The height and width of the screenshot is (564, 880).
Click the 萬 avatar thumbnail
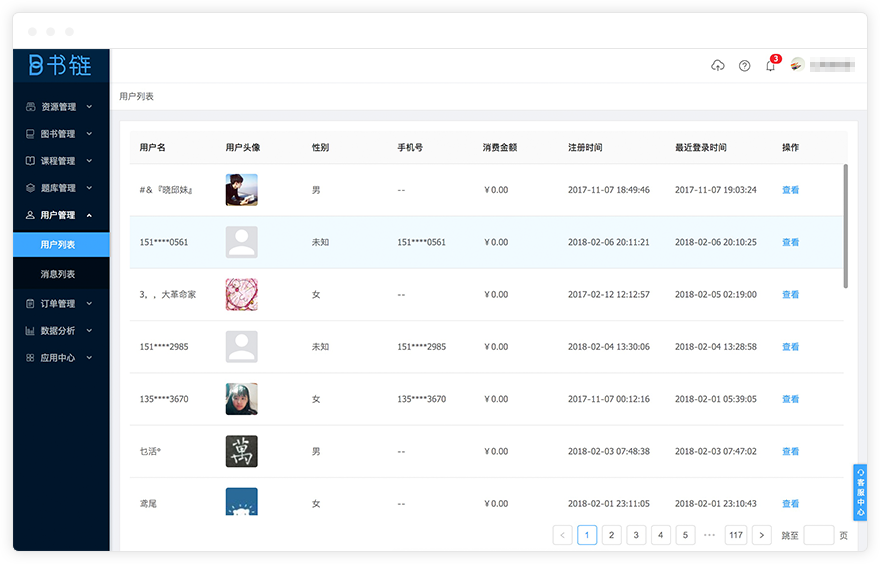(241, 451)
